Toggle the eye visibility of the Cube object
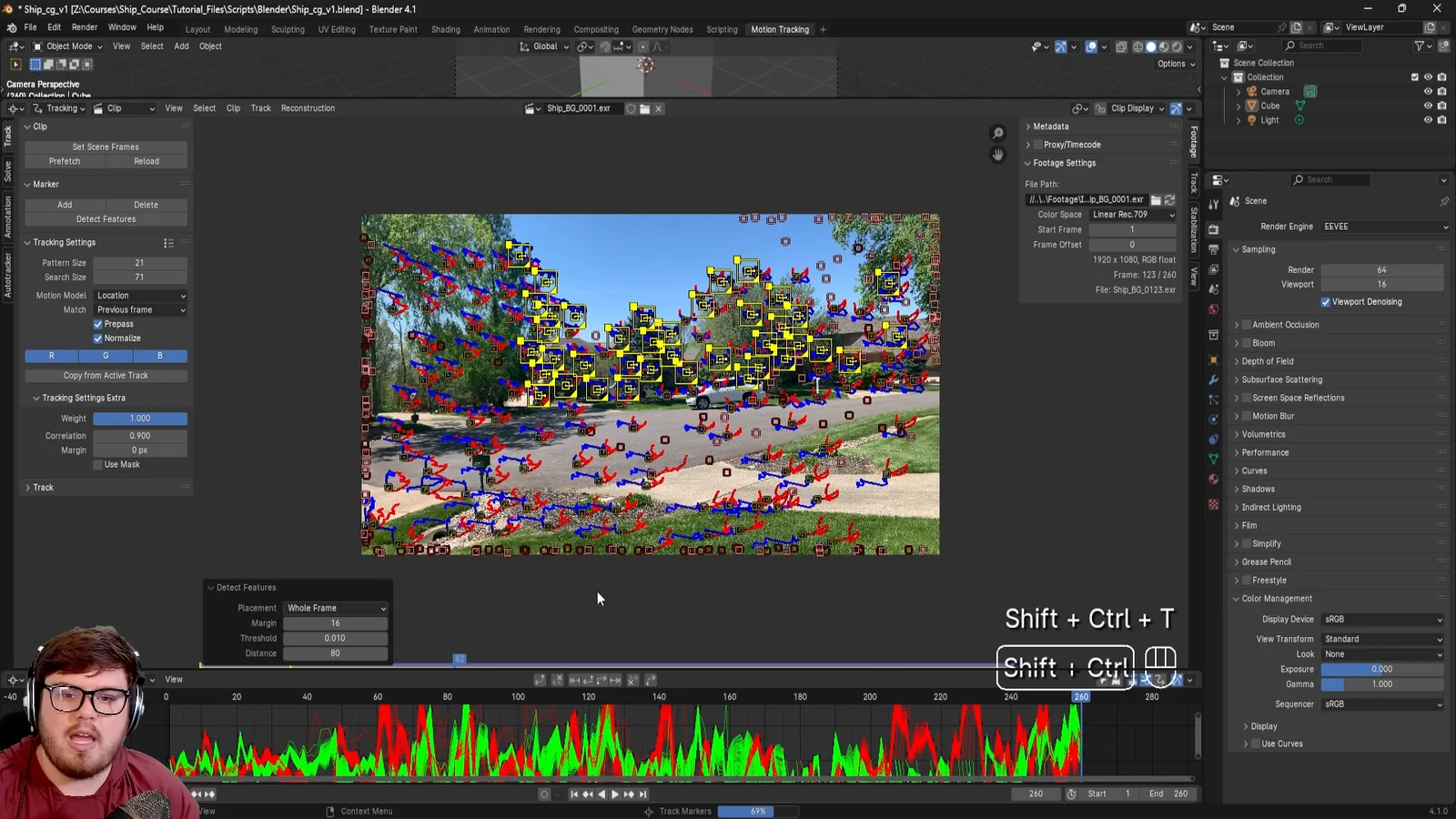 pos(1427,106)
